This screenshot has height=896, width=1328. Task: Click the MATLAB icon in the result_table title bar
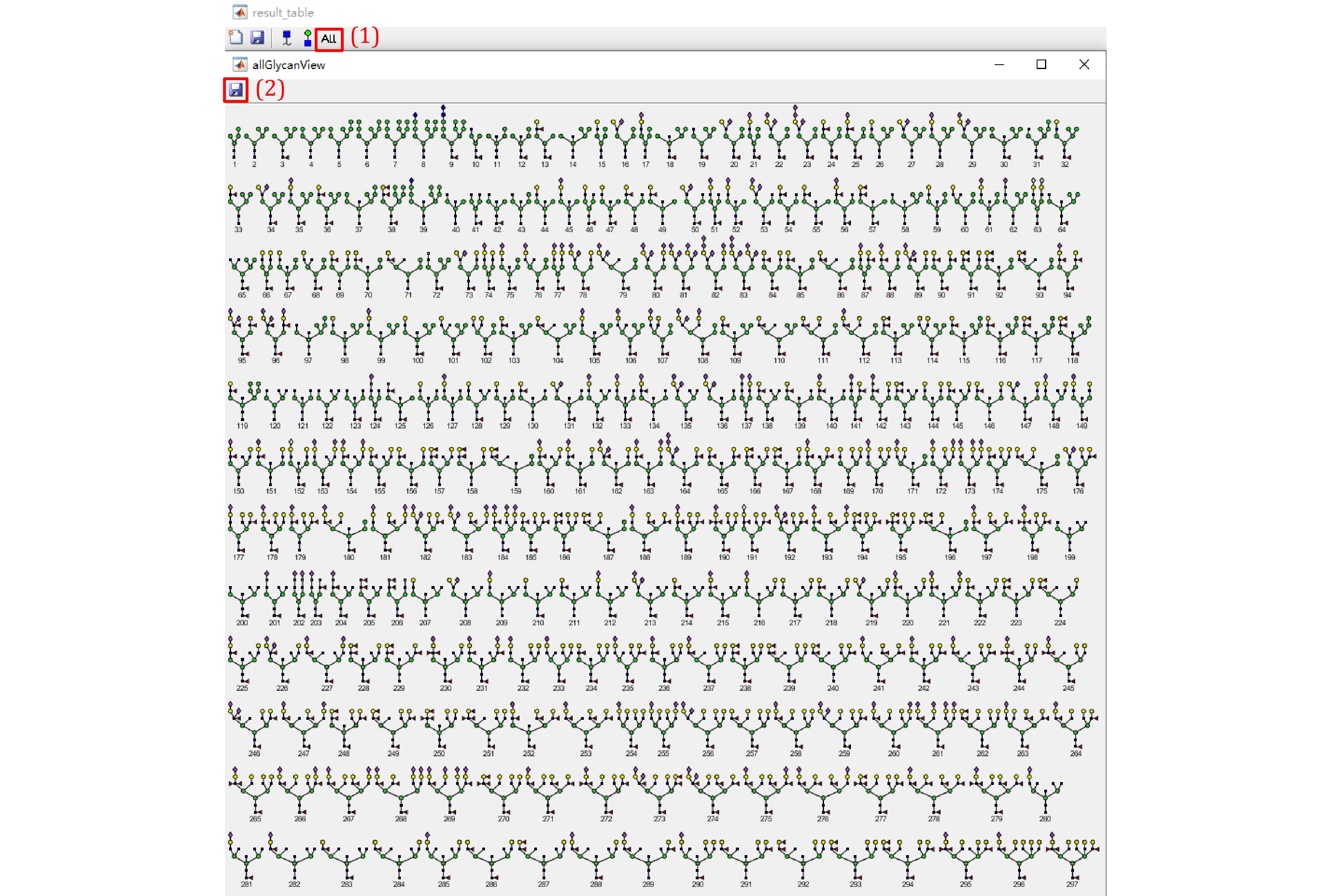(x=239, y=12)
